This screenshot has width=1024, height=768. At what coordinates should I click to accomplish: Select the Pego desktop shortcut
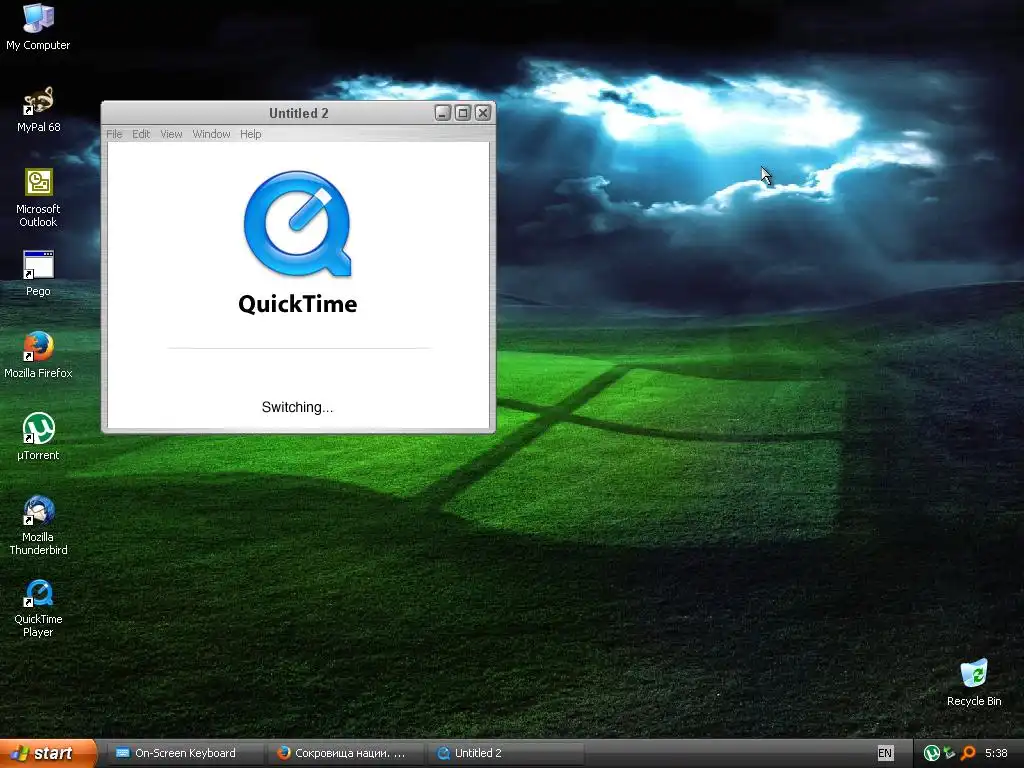[38, 273]
